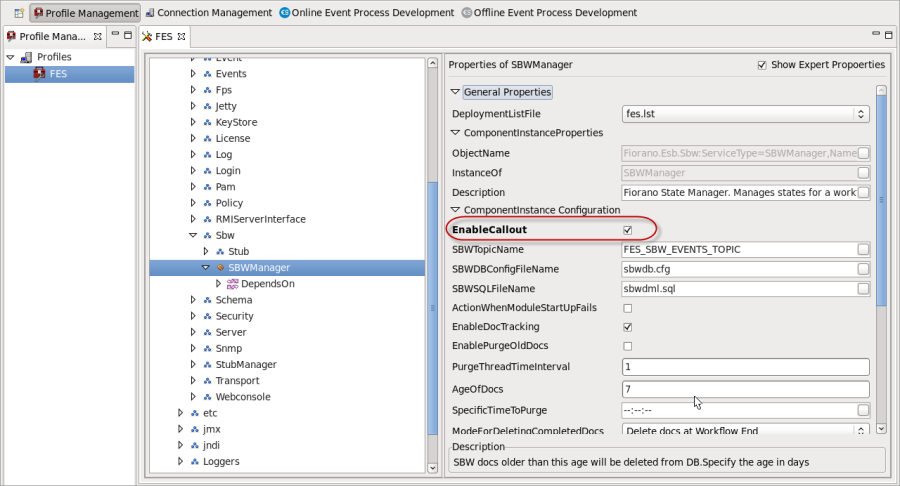The width and height of the screenshot is (900, 486).
Task: Click the KeyStore node icon
Action: 207,122
